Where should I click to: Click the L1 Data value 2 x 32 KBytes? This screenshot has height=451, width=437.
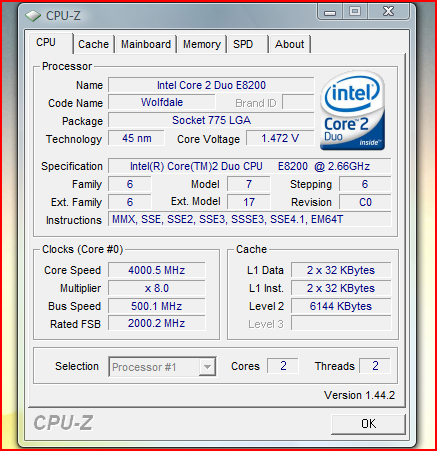coord(341,270)
